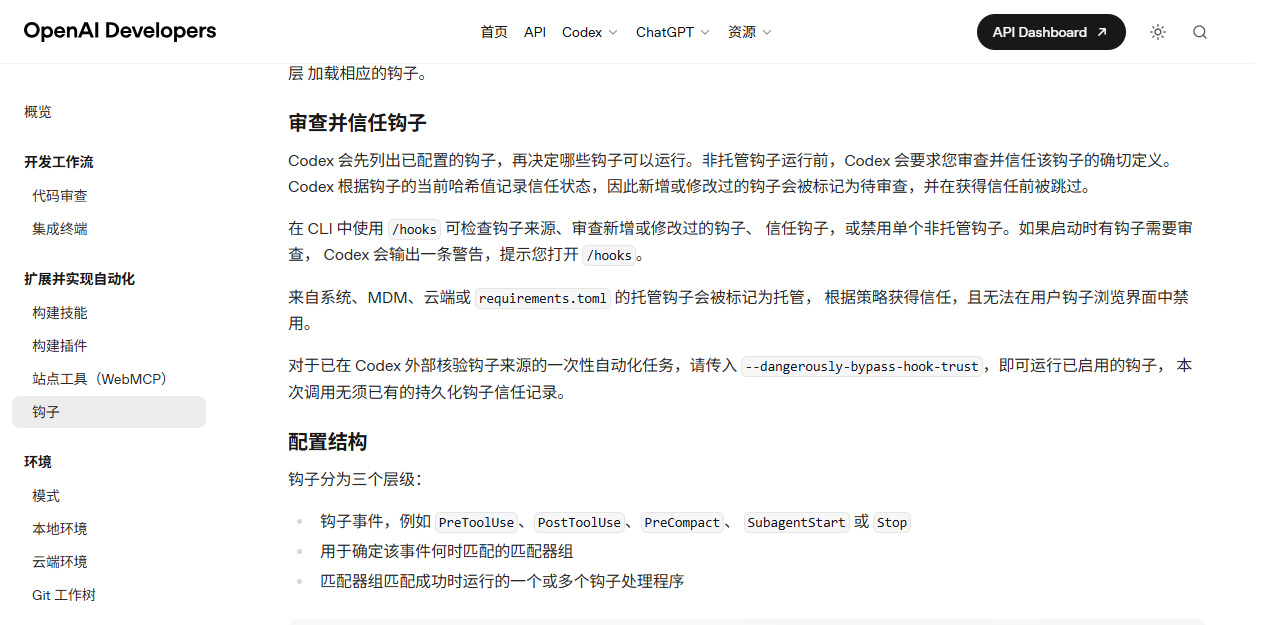1264x625 pixels.
Task: Open the 代码审查 sidebar page
Action: (x=60, y=196)
